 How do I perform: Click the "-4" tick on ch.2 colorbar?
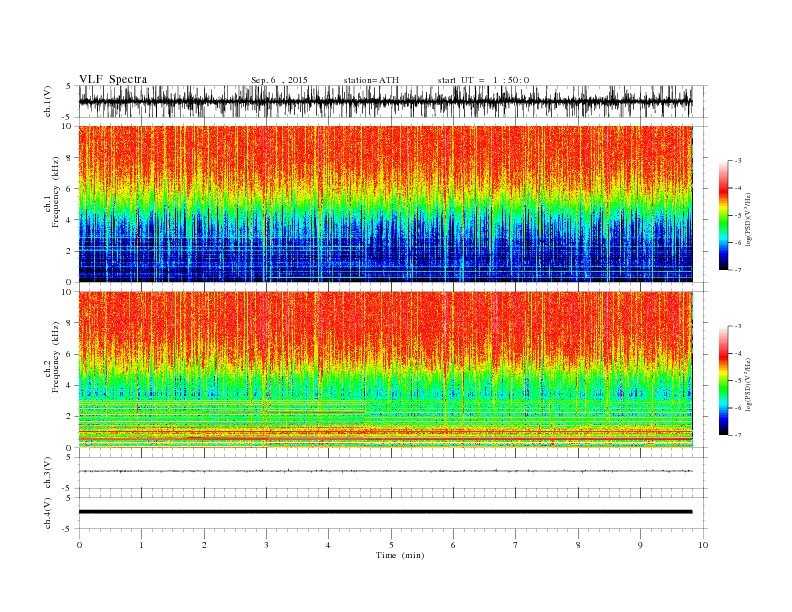tap(738, 353)
